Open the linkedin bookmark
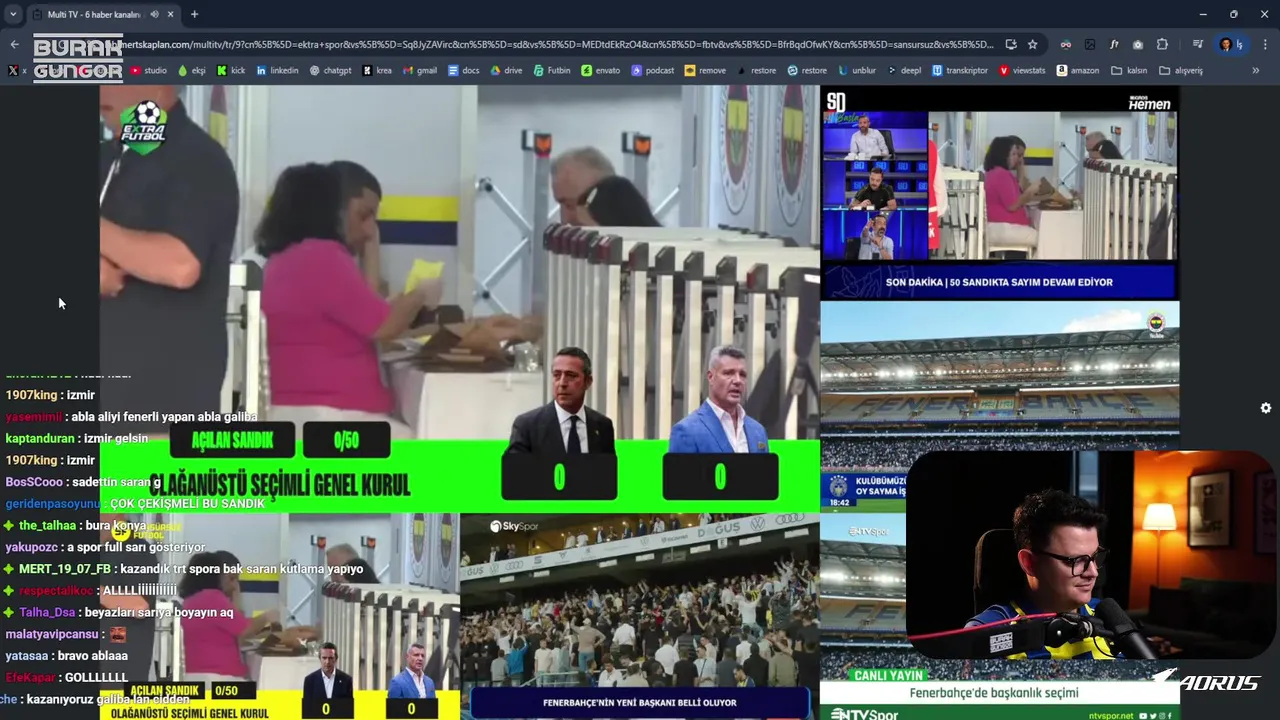Viewport: 1280px width, 720px height. pyautogui.click(x=277, y=71)
